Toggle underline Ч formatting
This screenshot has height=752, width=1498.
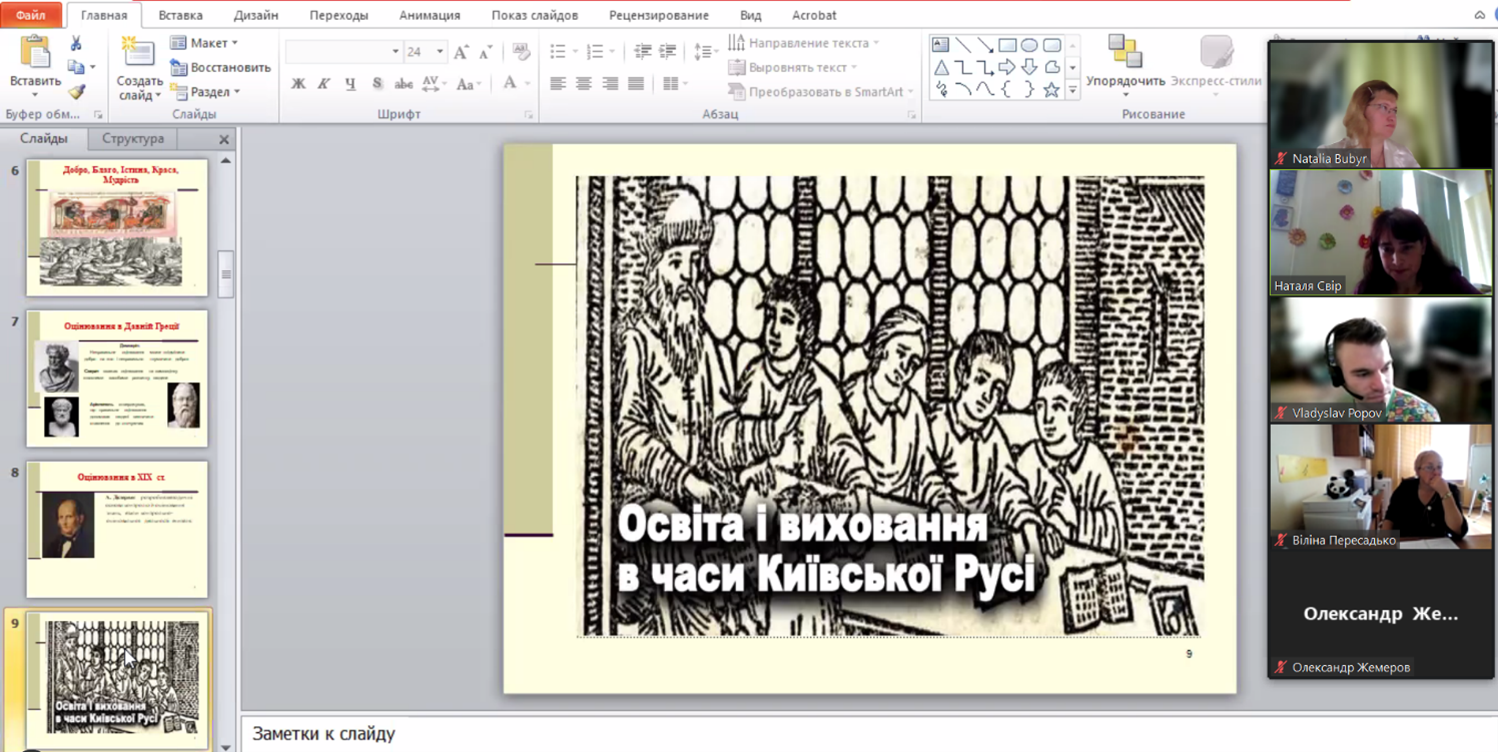point(350,84)
